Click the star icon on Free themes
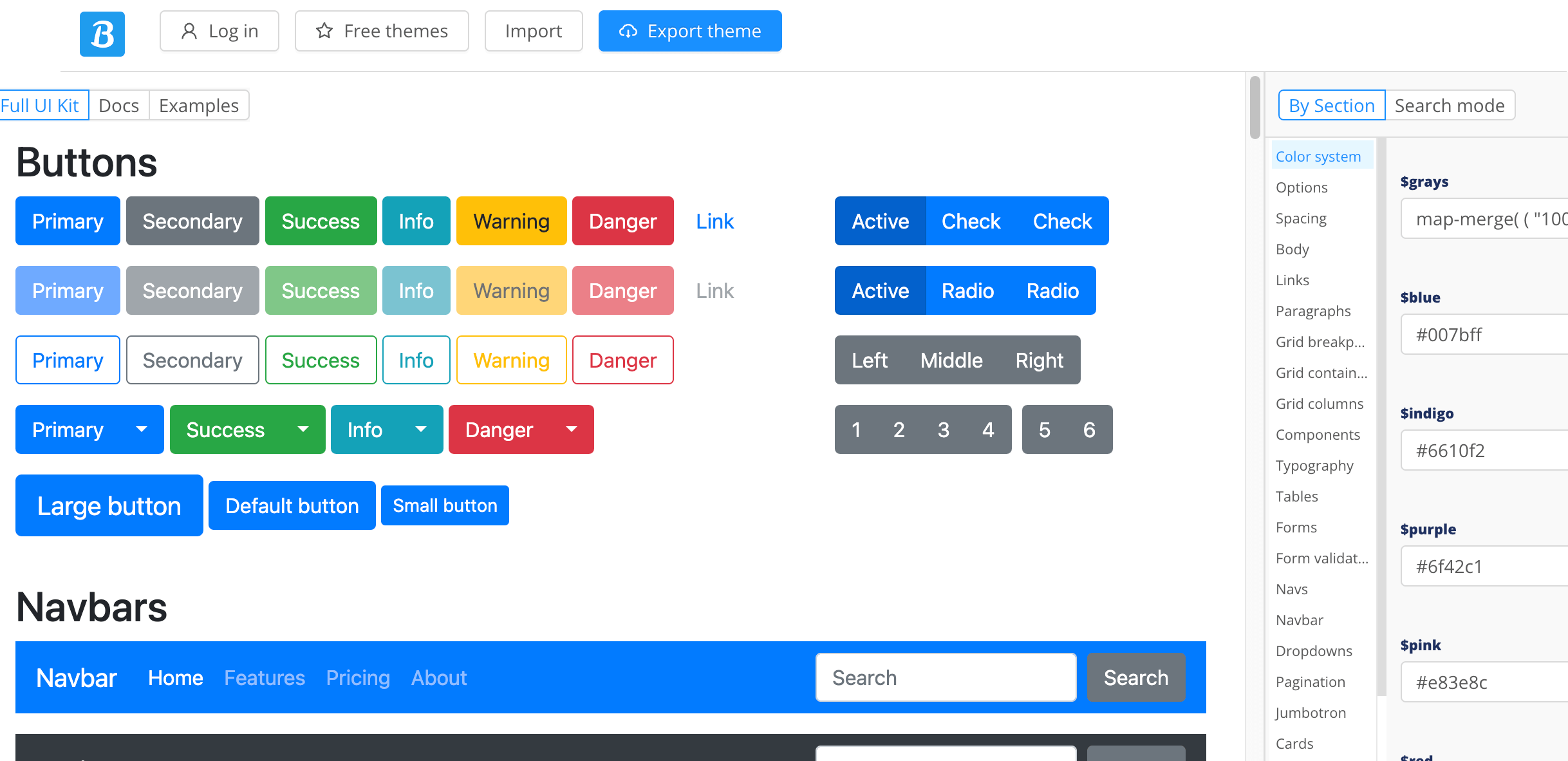The image size is (1568, 761). point(324,30)
